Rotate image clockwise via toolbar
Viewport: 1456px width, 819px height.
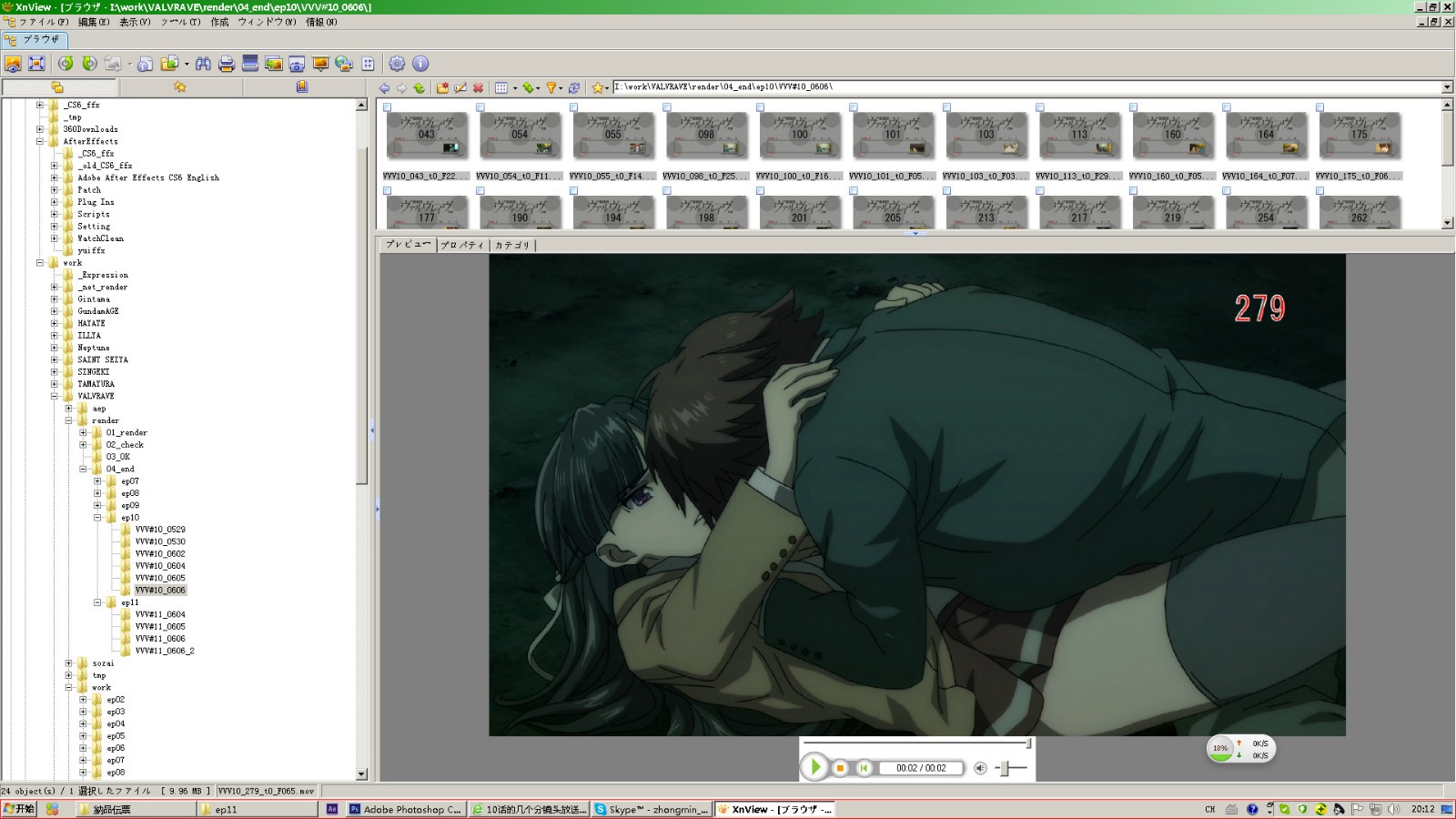pyautogui.click(x=89, y=64)
